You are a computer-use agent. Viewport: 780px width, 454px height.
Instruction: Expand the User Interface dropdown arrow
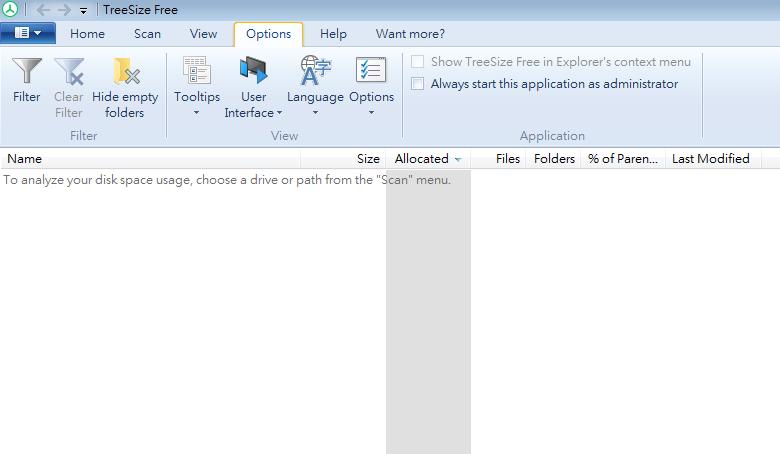tap(279, 113)
